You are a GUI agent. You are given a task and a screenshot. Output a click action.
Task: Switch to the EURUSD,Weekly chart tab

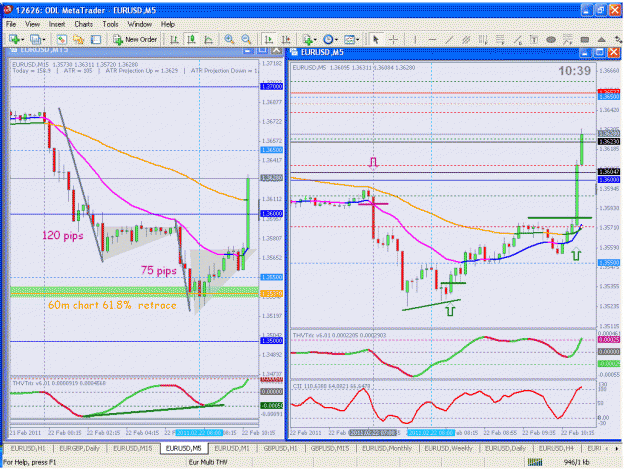coord(448,448)
